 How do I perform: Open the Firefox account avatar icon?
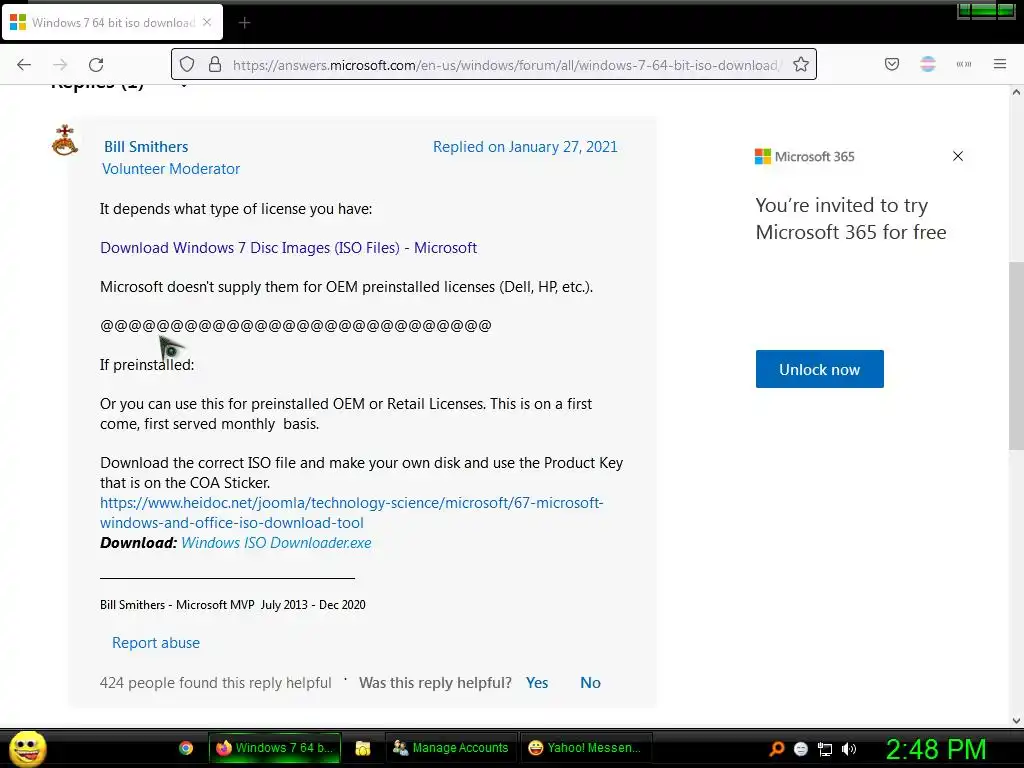point(928,64)
